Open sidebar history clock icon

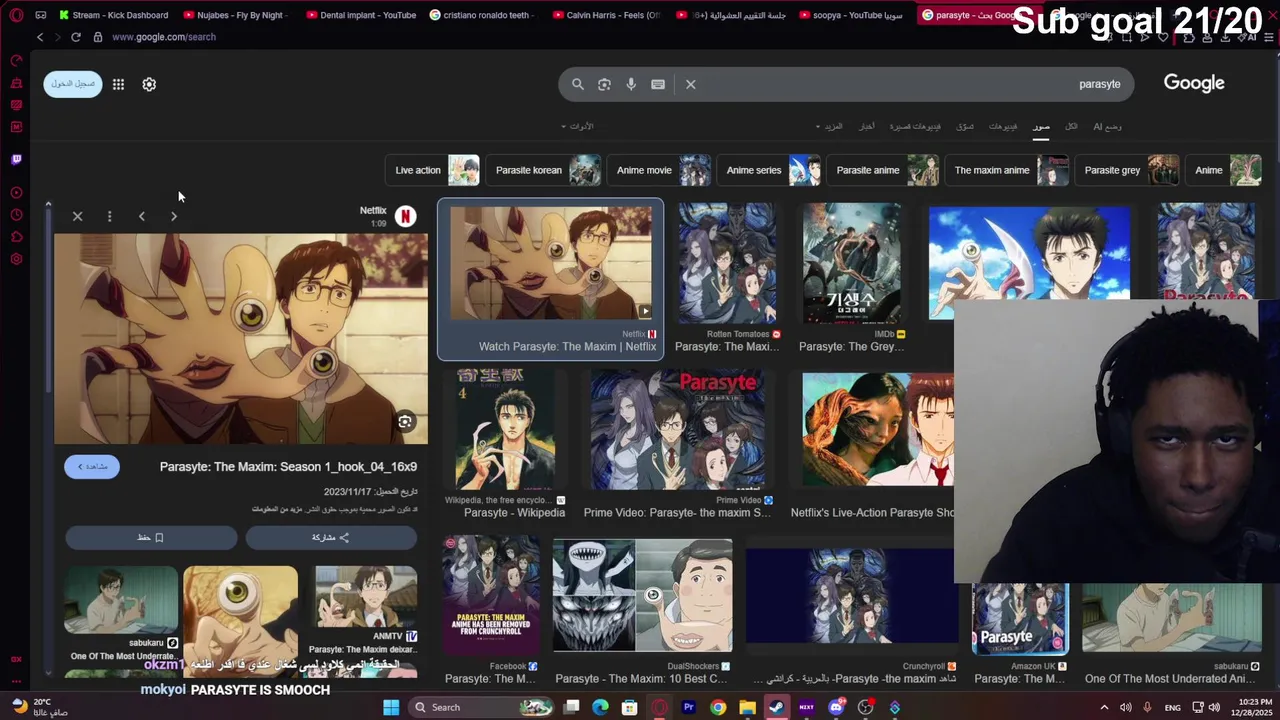tap(16, 215)
